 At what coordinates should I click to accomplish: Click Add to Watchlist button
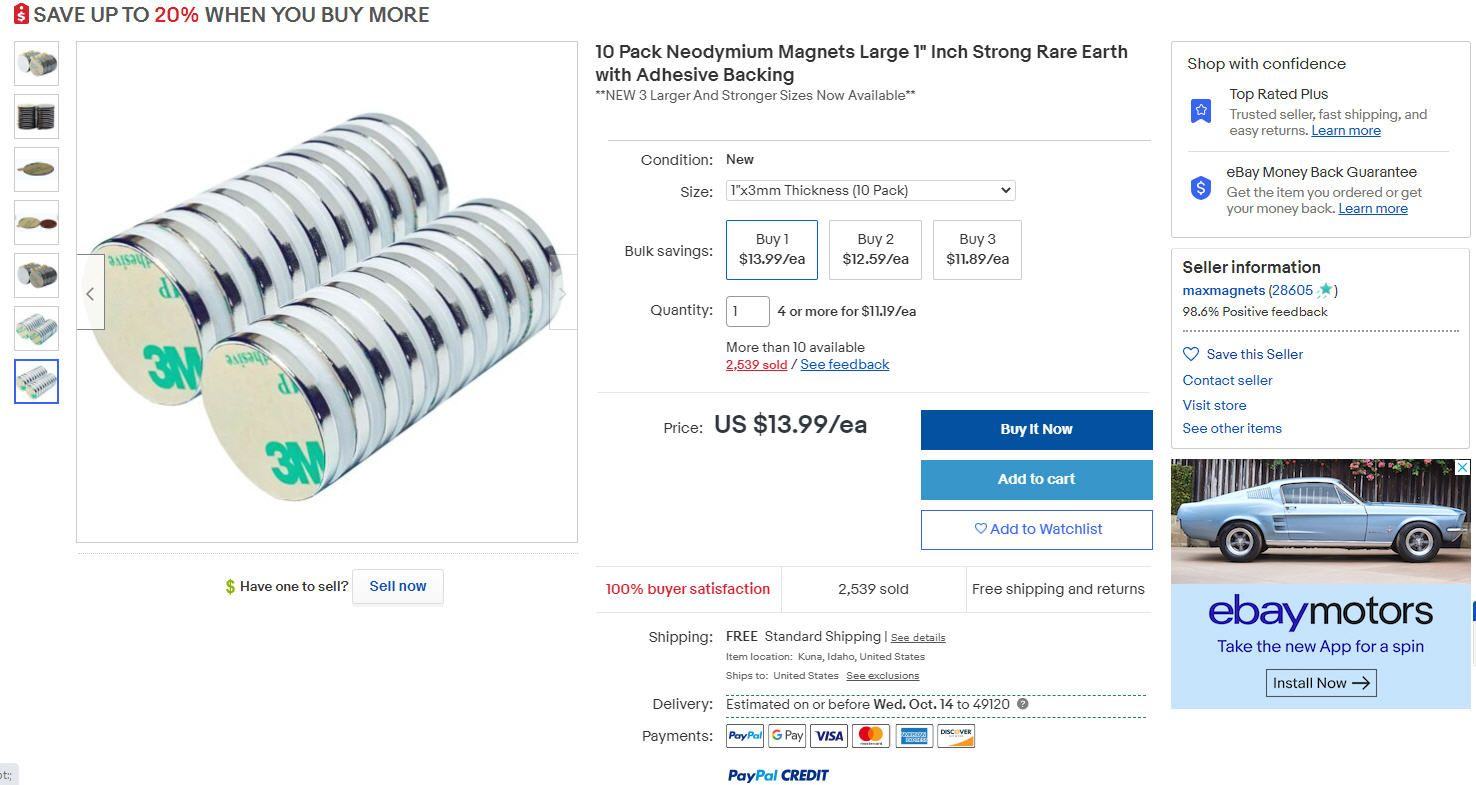[1036, 529]
